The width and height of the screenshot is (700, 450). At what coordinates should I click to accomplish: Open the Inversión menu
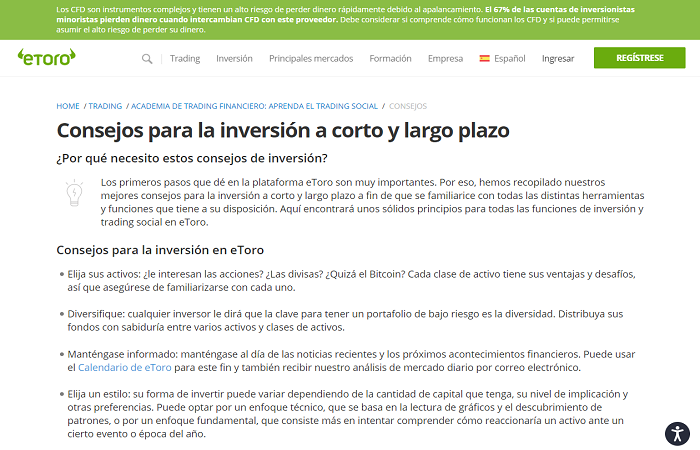[234, 58]
